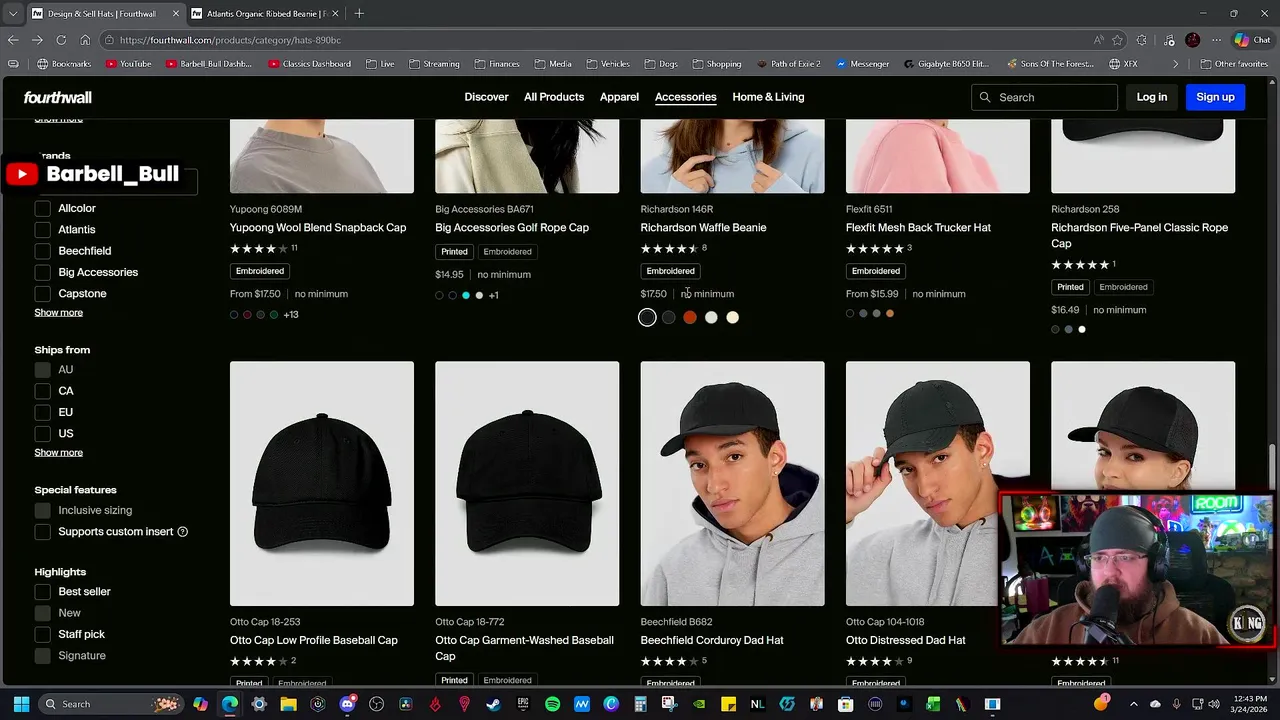
Task: Expand Show more under the brand list
Action: (59, 312)
